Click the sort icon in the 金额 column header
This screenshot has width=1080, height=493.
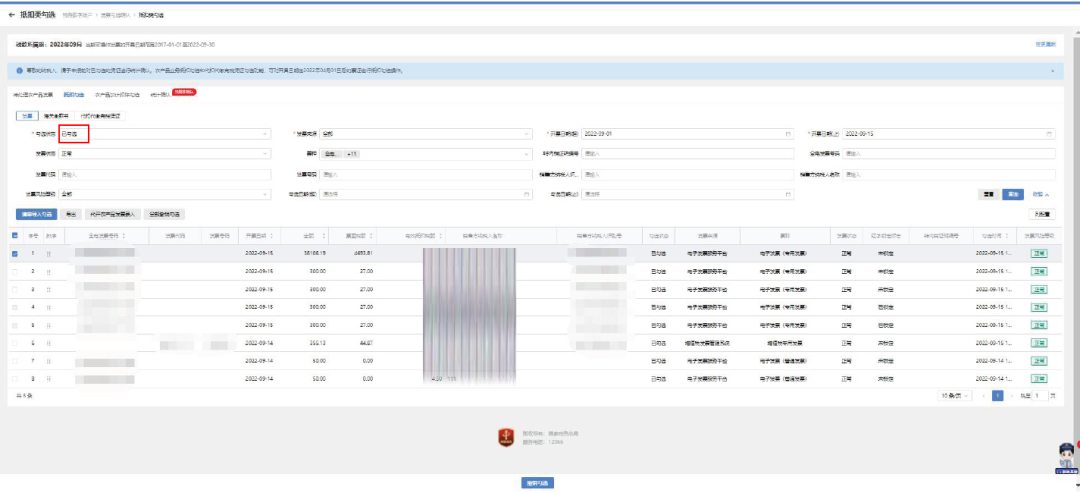pos(324,236)
